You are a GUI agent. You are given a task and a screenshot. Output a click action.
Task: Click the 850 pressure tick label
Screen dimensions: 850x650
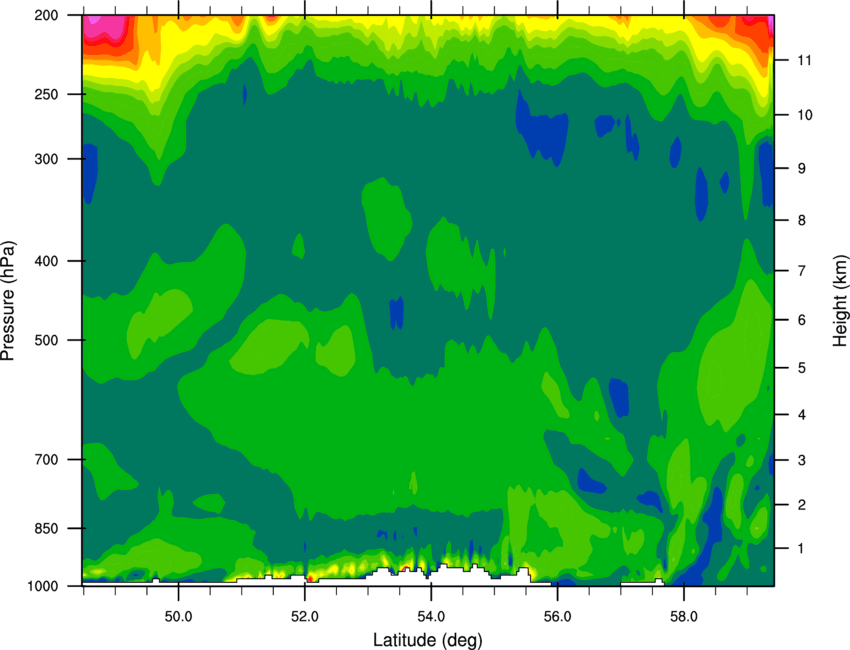pyautogui.click(x=46, y=528)
